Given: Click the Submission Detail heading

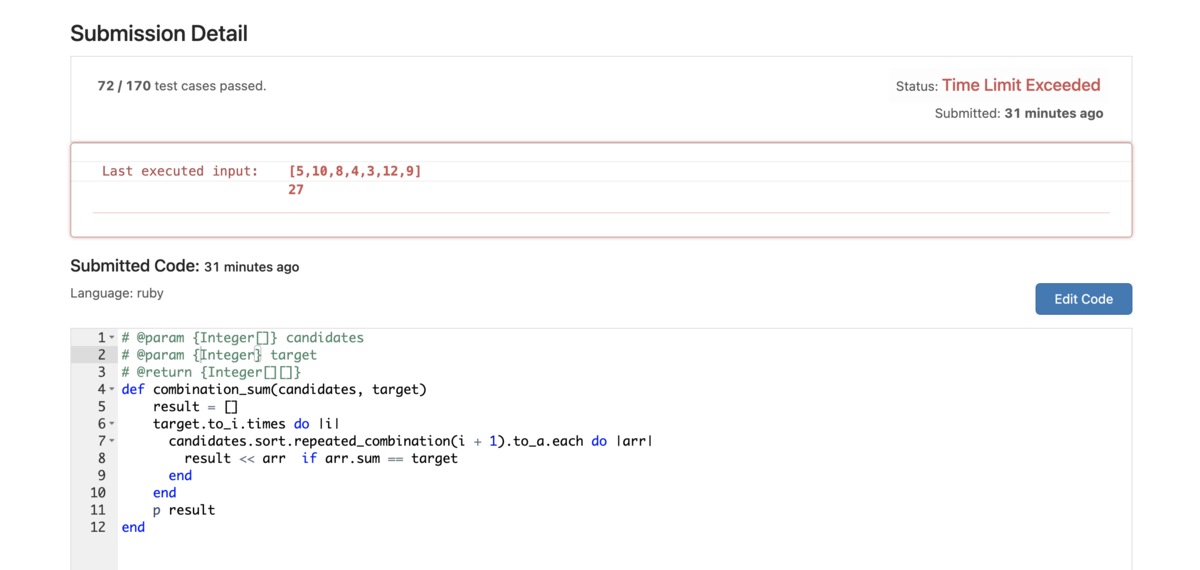Looking at the screenshot, I should click(x=159, y=33).
